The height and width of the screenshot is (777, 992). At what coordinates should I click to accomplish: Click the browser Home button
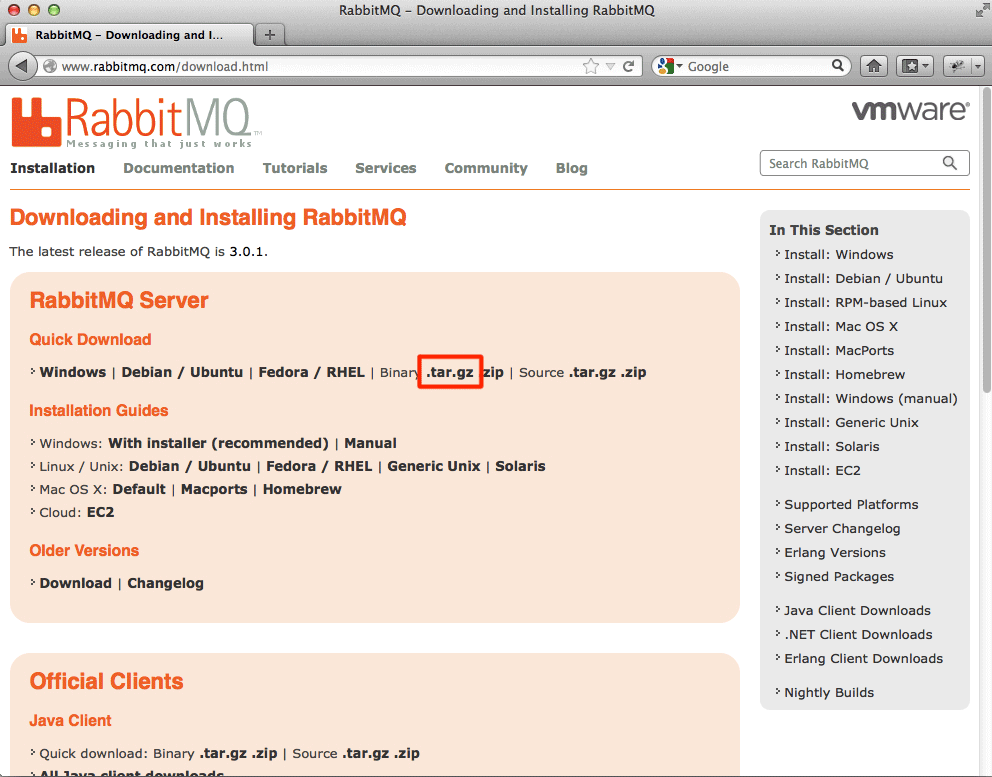[874, 65]
